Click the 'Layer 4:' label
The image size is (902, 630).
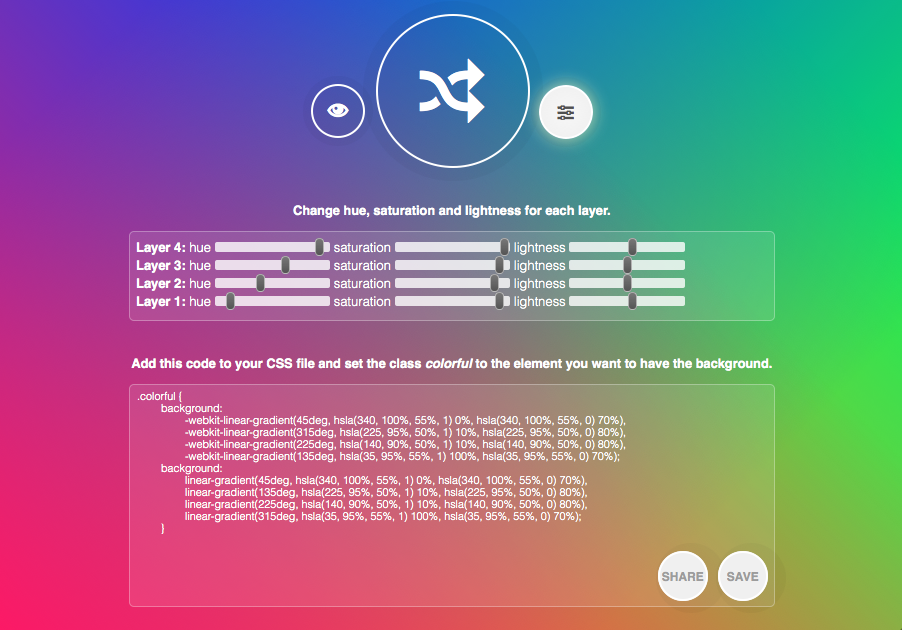(160, 247)
